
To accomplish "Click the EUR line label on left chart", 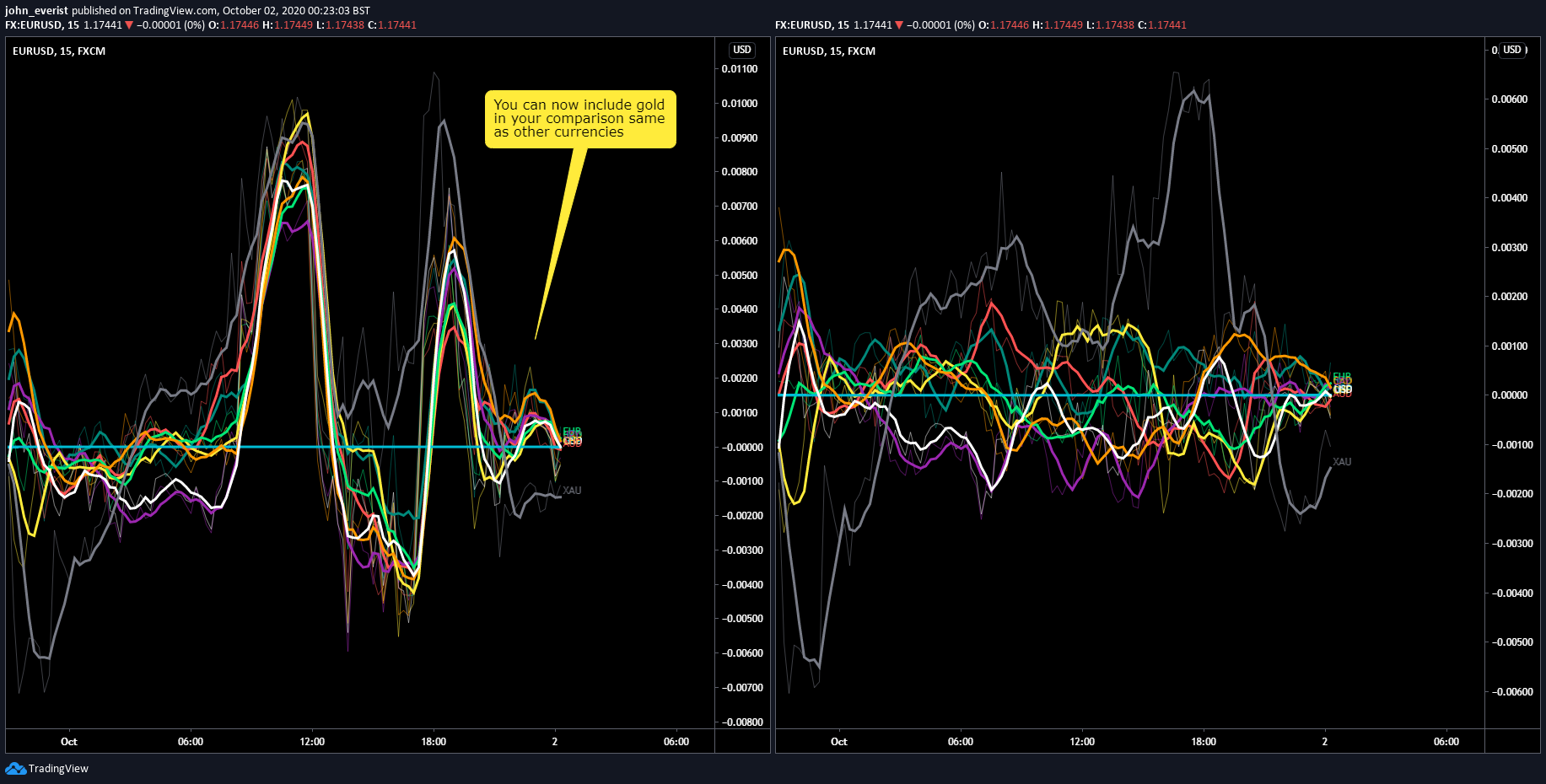I will click(x=572, y=432).
